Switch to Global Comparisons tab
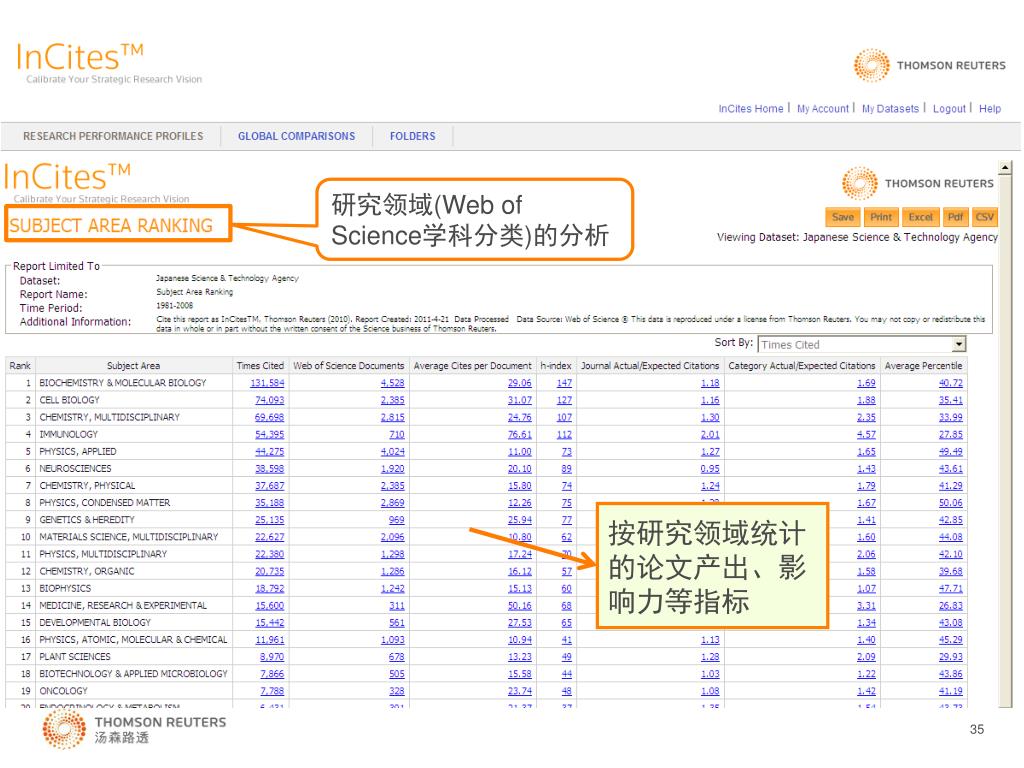This screenshot has width=1024, height=768. (x=296, y=136)
